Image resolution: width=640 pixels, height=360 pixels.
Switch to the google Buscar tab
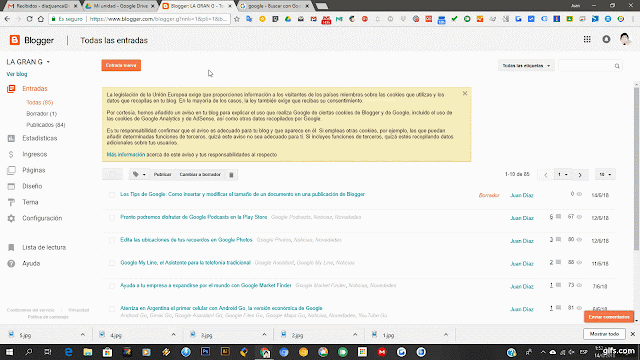tap(275, 6)
